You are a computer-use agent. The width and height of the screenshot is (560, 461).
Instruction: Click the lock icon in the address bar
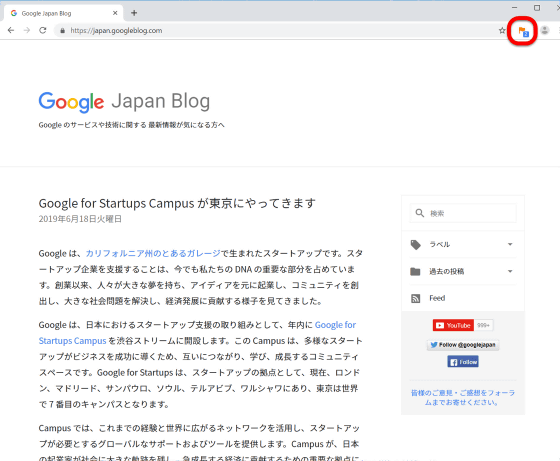62,31
